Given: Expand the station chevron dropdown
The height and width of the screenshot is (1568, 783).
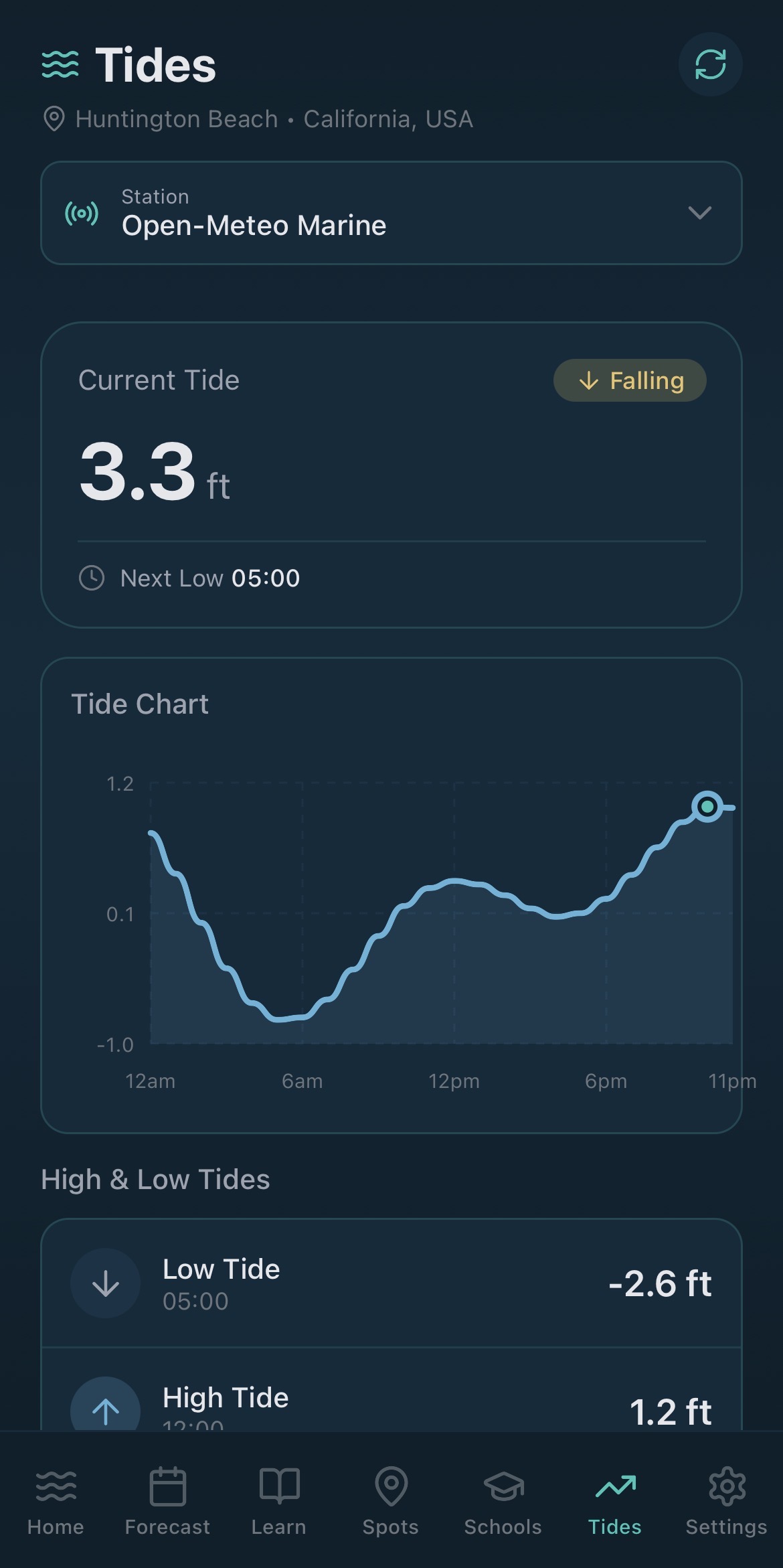Looking at the screenshot, I should pyautogui.click(x=700, y=213).
